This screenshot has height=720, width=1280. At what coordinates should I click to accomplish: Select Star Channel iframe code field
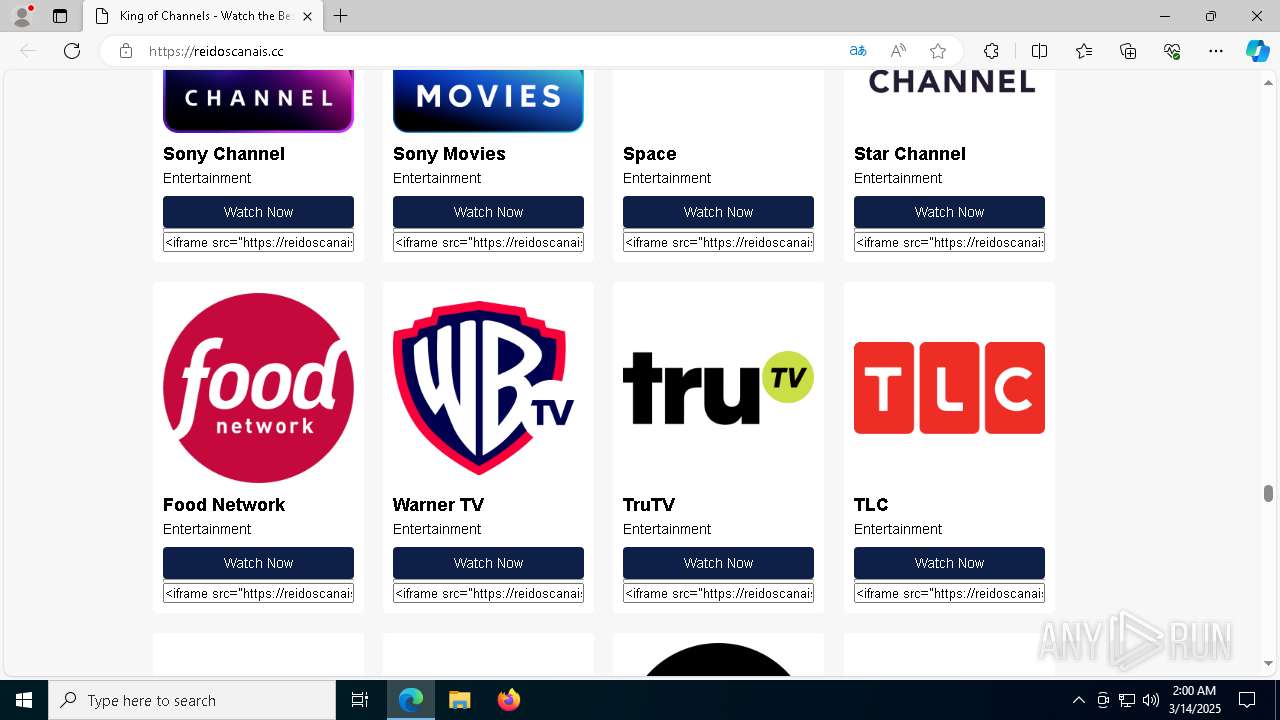949,242
